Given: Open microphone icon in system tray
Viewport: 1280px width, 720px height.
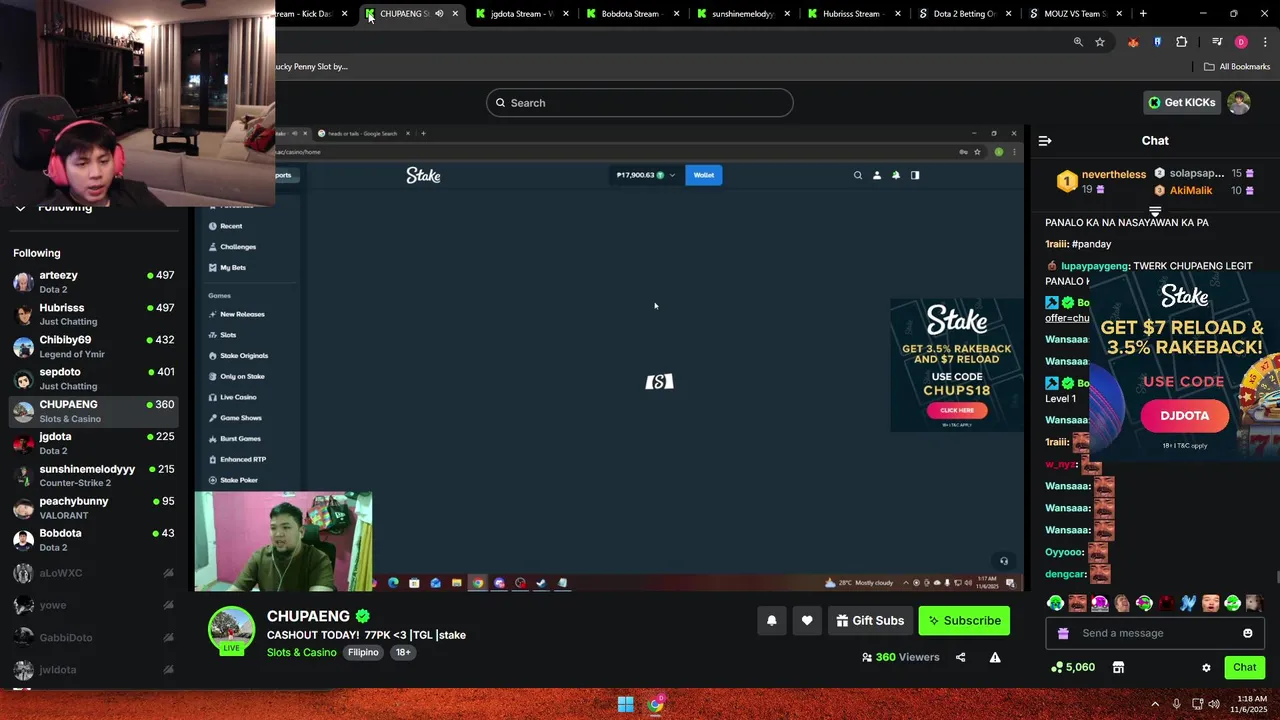Looking at the screenshot, I should [x=1177, y=705].
